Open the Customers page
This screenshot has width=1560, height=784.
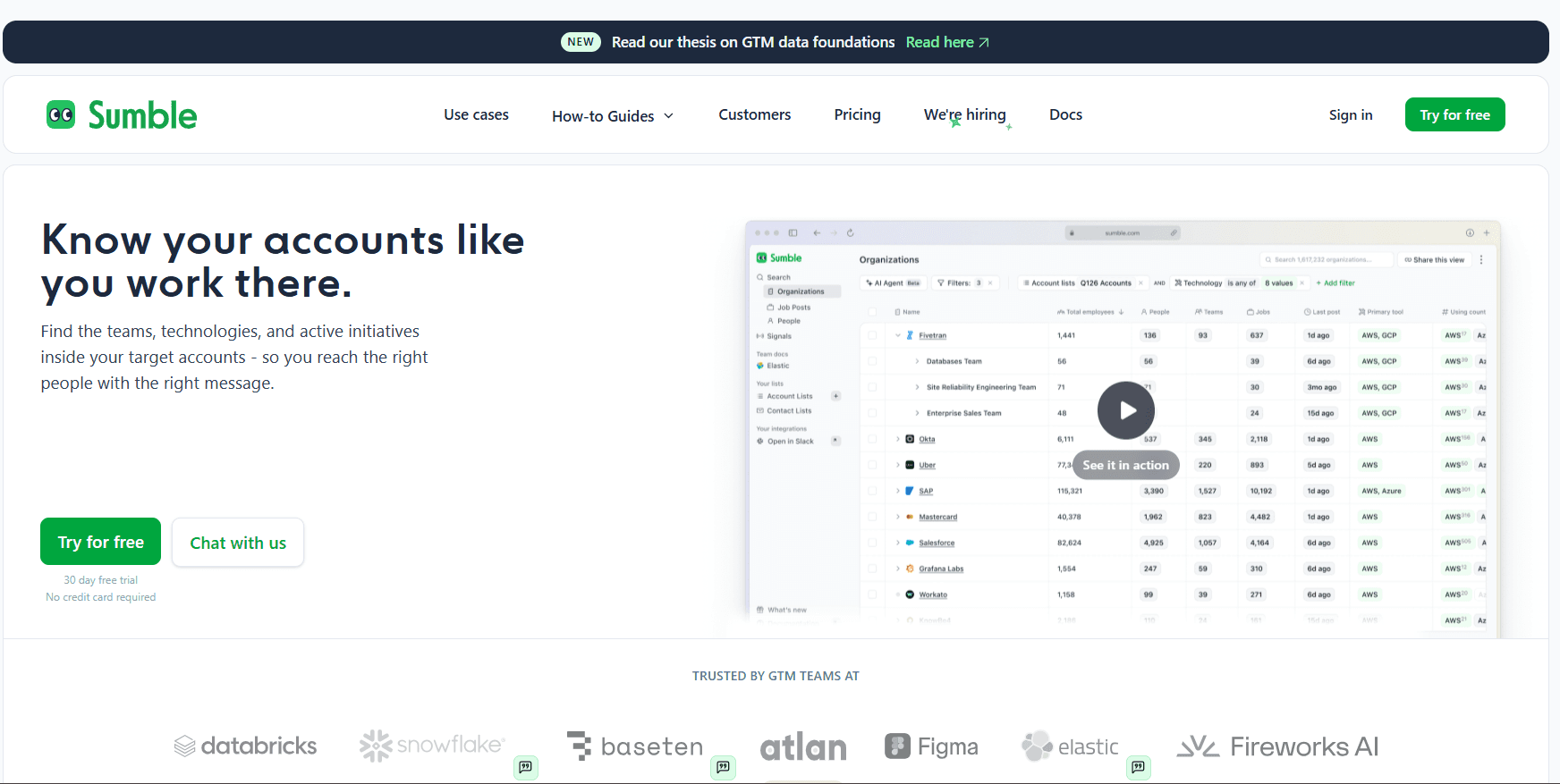[755, 114]
